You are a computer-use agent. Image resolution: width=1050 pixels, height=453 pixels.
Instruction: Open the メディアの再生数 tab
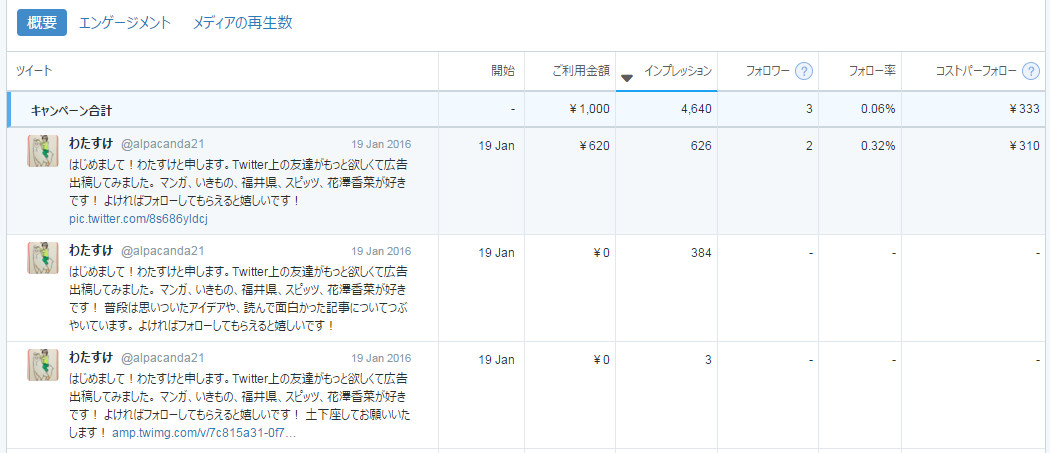[242, 23]
